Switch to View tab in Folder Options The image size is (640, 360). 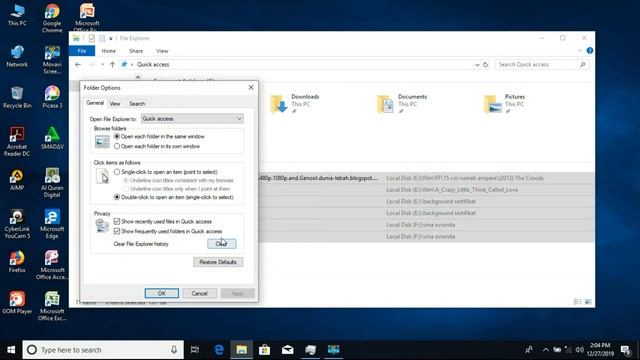[x=115, y=104]
